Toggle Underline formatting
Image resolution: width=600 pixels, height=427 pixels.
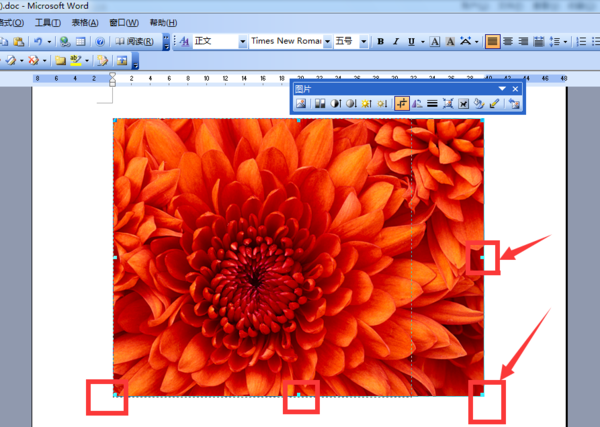coord(411,41)
